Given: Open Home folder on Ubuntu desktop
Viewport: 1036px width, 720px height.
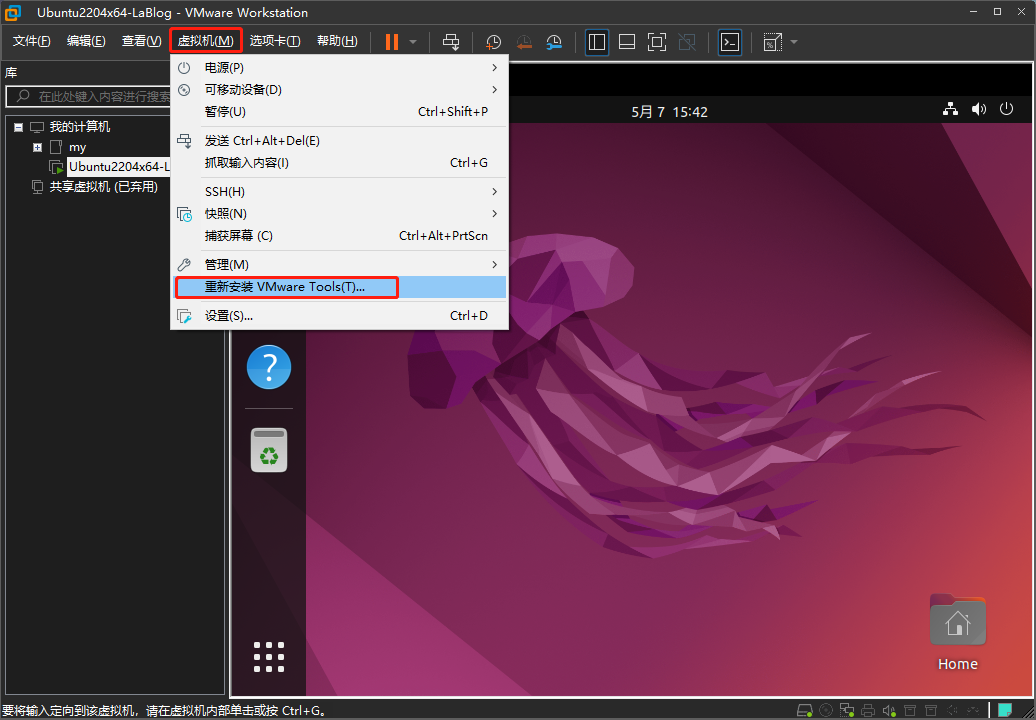Looking at the screenshot, I should click(957, 632).
